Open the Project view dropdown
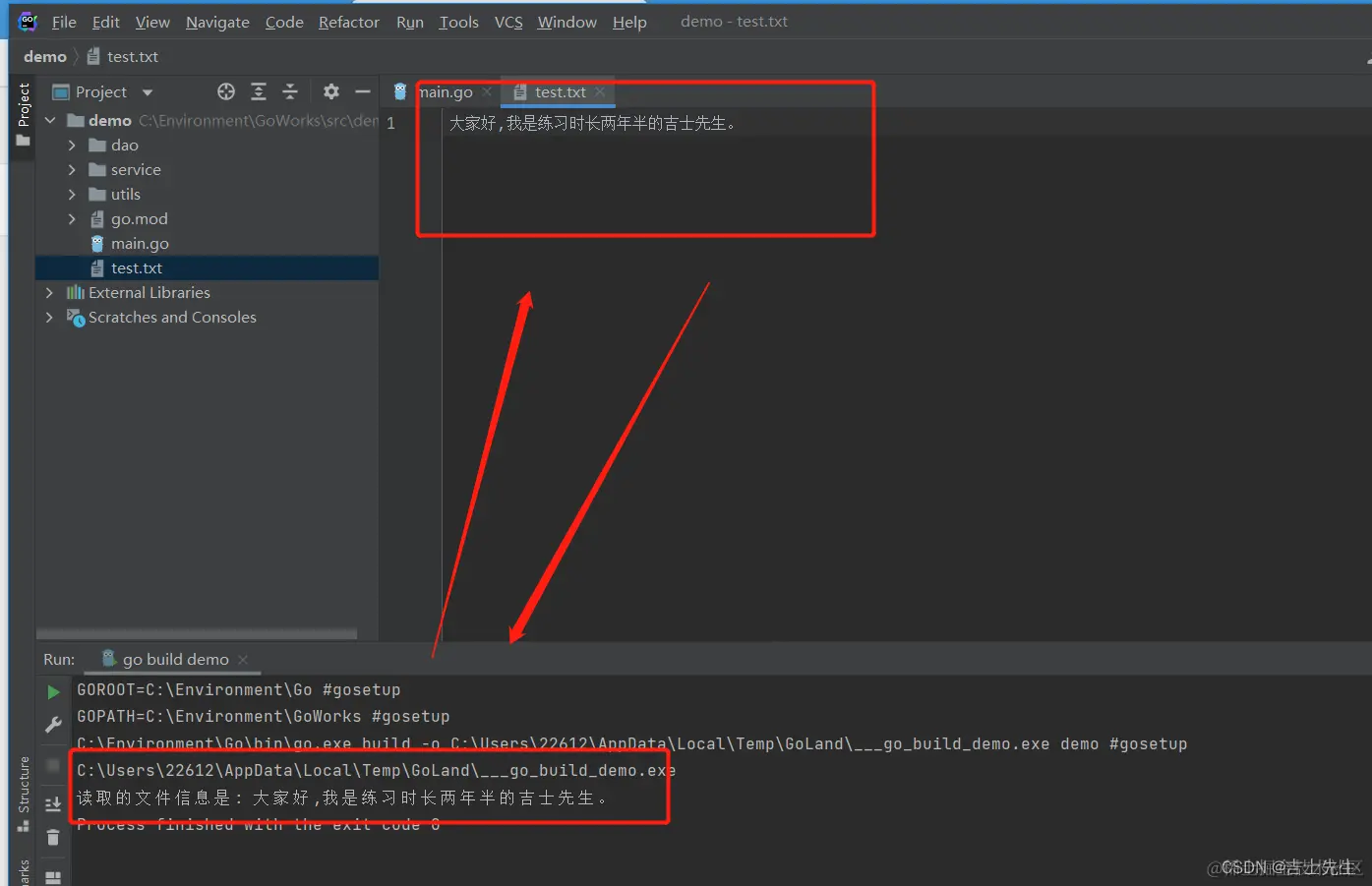Screen dimensions: 1372x886 148,92
